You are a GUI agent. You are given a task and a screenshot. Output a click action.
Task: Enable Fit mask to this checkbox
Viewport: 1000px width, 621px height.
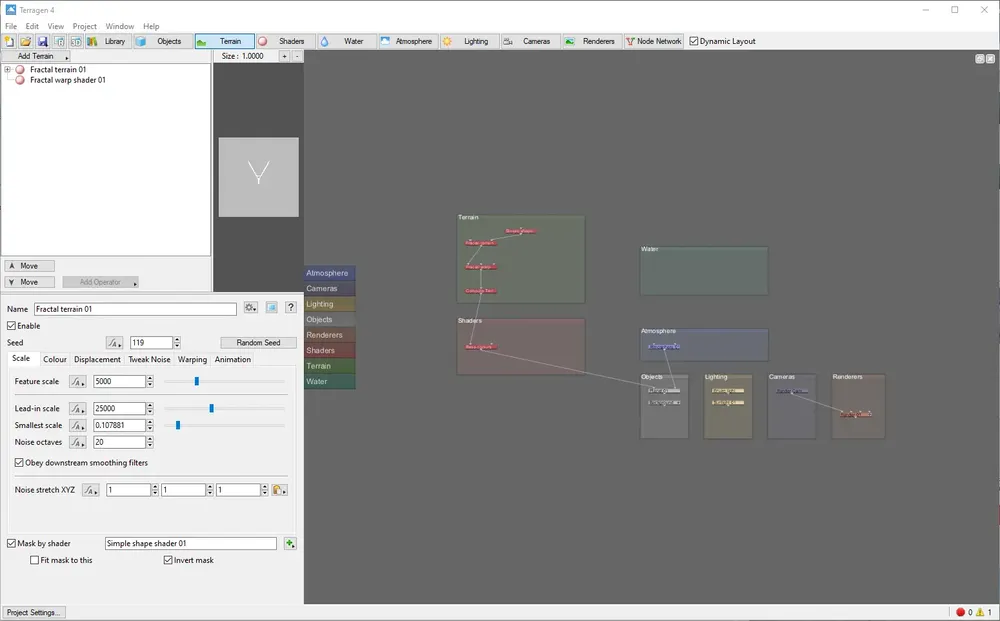[34, 560]
